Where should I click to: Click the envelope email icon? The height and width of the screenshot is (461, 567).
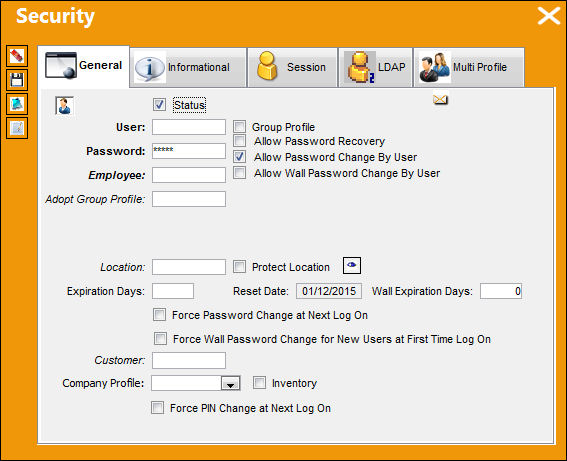(x=440, y=99)
